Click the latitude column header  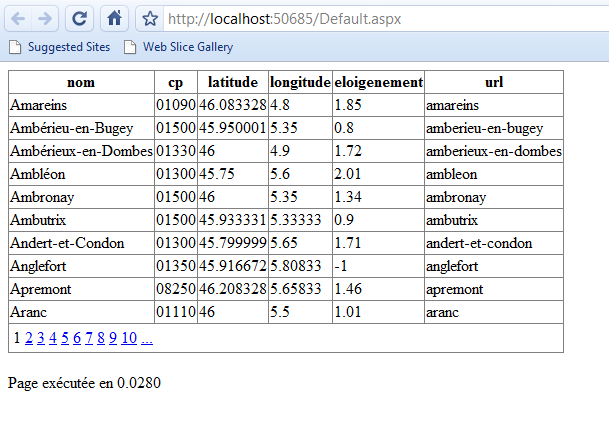coord(233,82)
